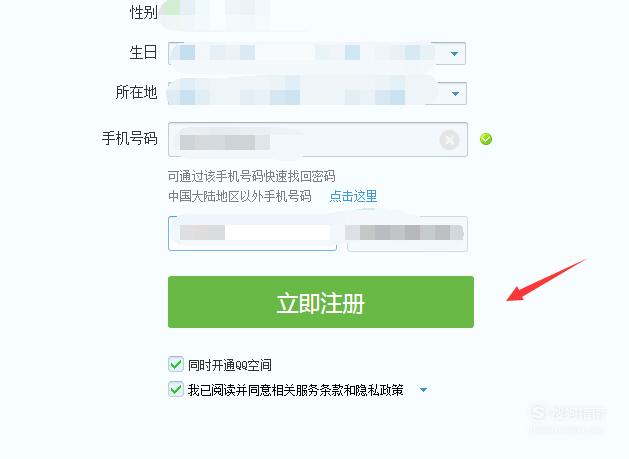Click the 立即注册 register button
Viewport: 629px width, 459px height.
click(x=321, y=302)
